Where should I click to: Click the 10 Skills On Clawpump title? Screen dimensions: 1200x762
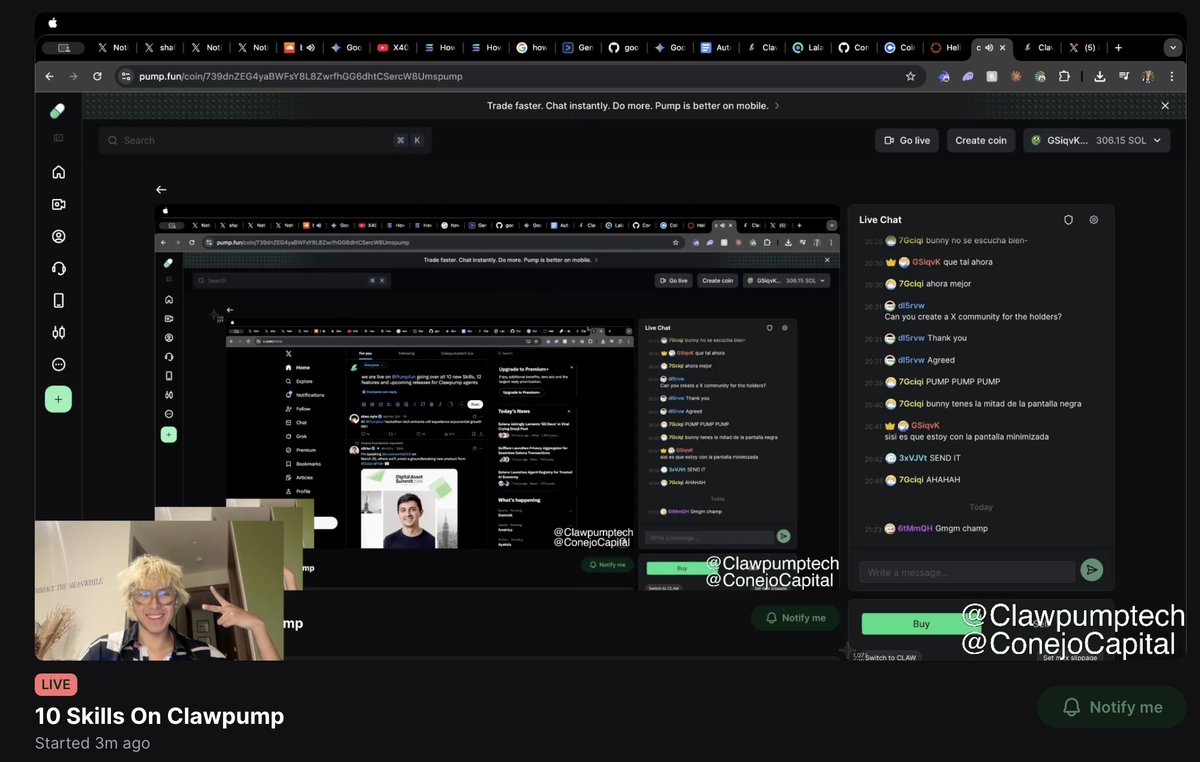point(159,716)
